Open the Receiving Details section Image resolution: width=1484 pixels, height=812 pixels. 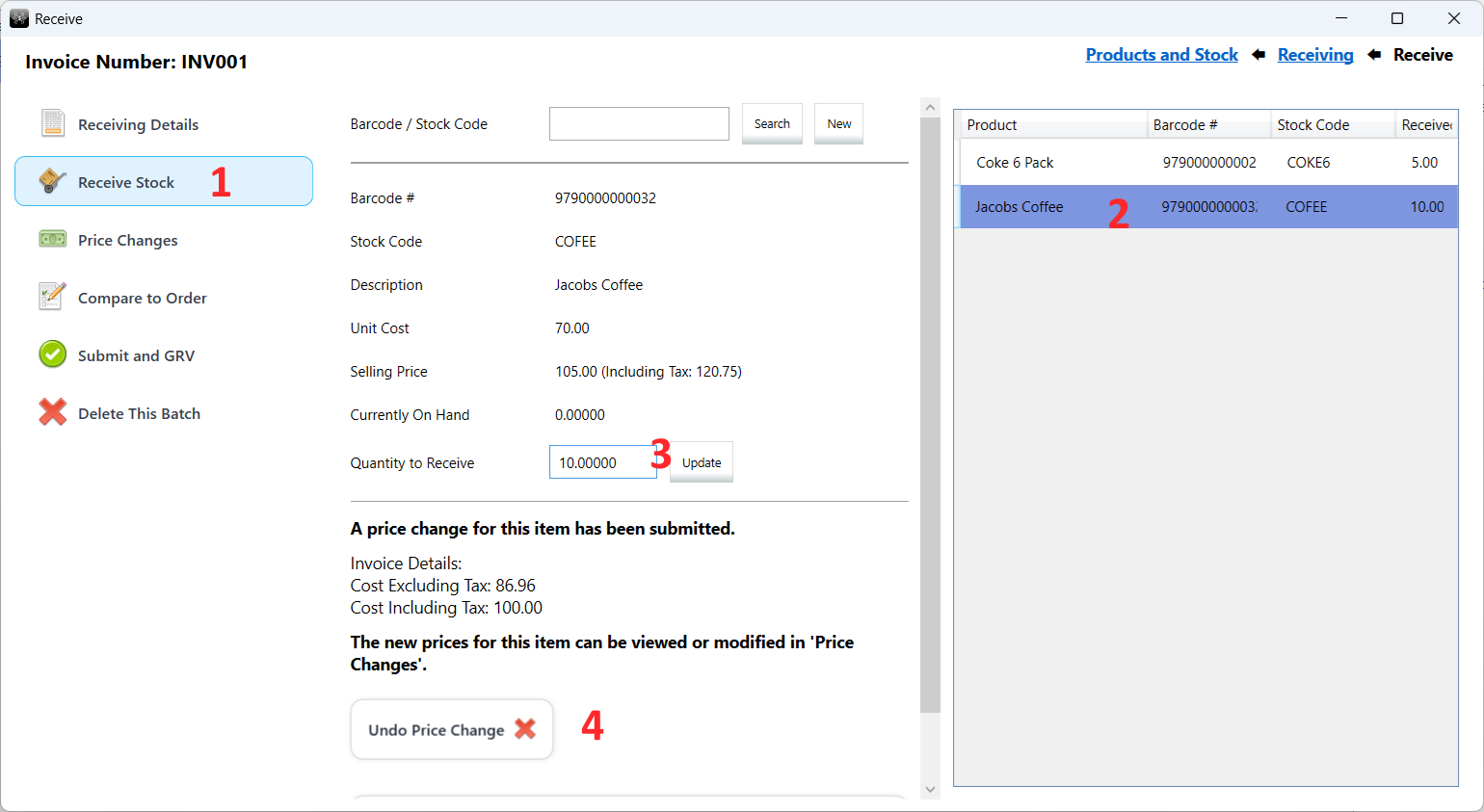[164, 124]
